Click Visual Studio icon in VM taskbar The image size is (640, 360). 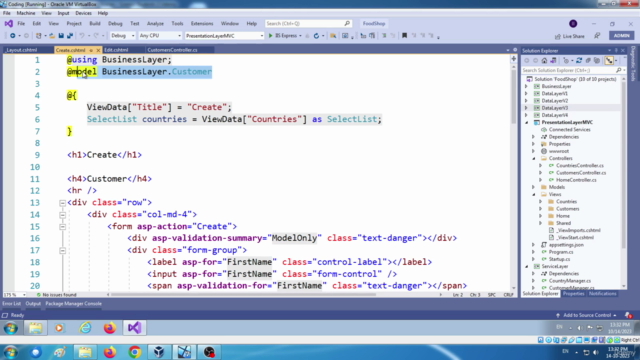pyautogui.click(x=134, y=328)
